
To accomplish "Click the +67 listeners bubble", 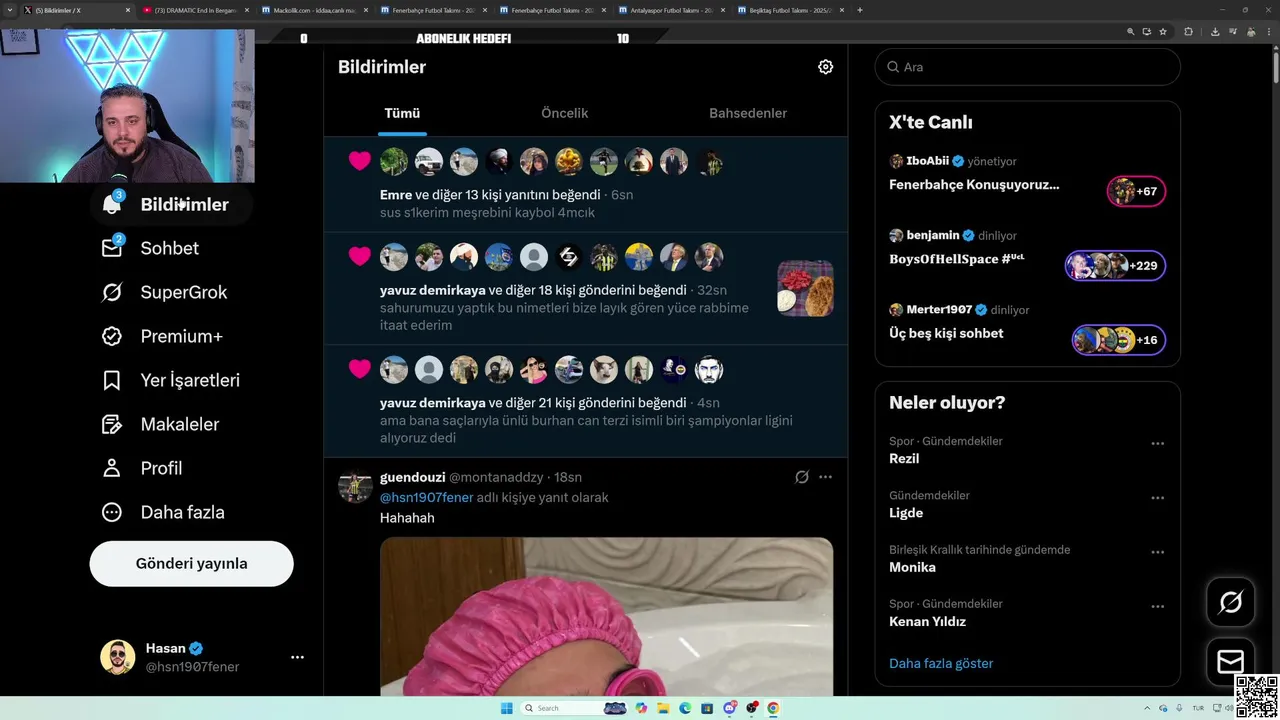I will coord(1136,191).
